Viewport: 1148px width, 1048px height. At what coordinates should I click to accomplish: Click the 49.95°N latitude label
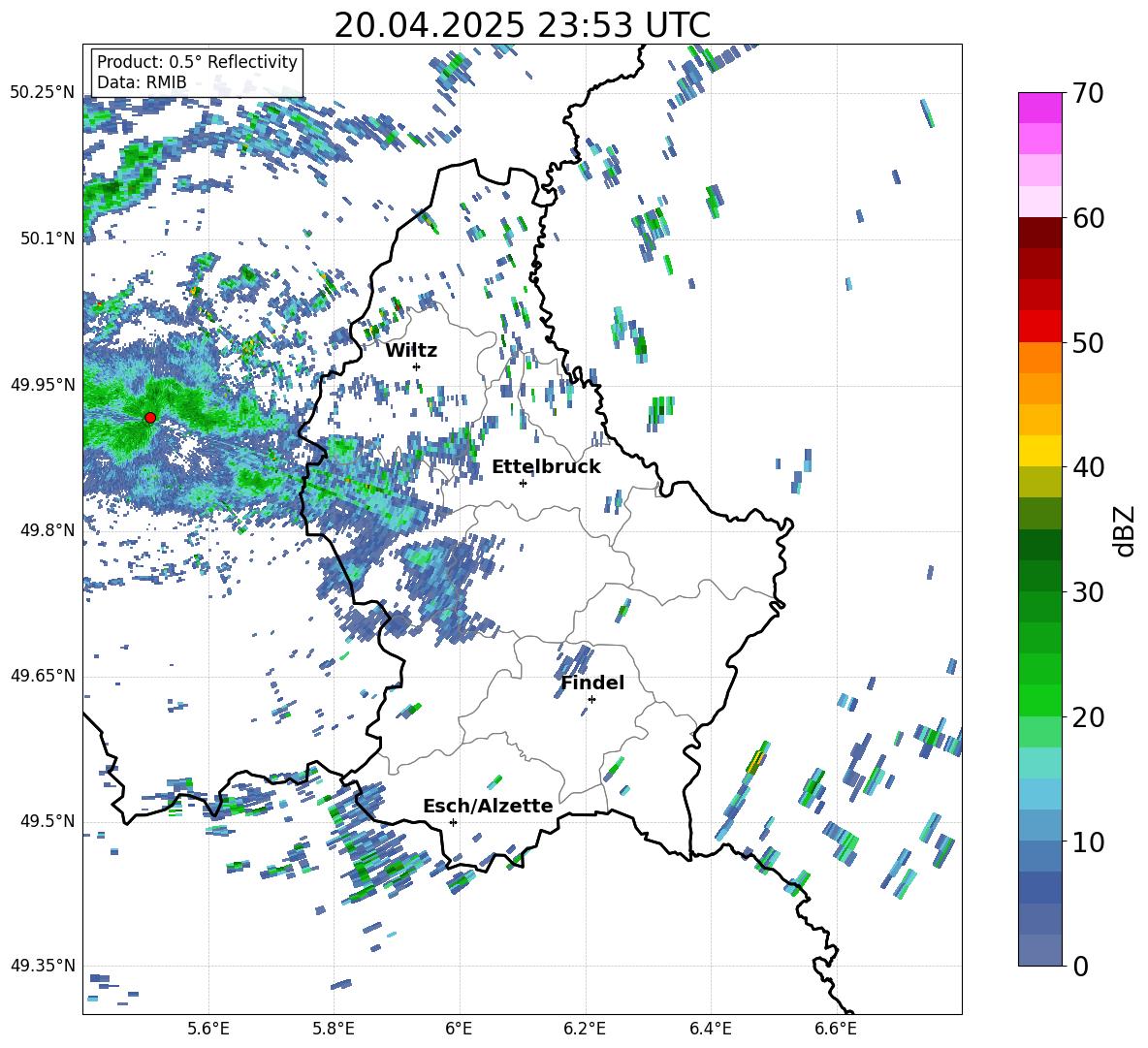click(43, 385)
